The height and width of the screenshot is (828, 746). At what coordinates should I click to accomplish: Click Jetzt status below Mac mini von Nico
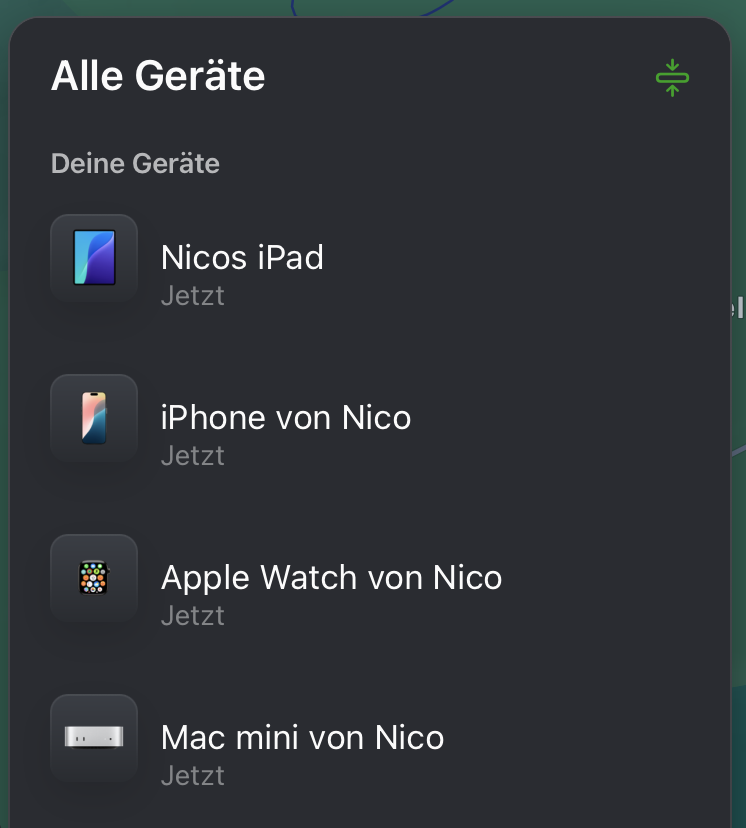click(192, 776)
